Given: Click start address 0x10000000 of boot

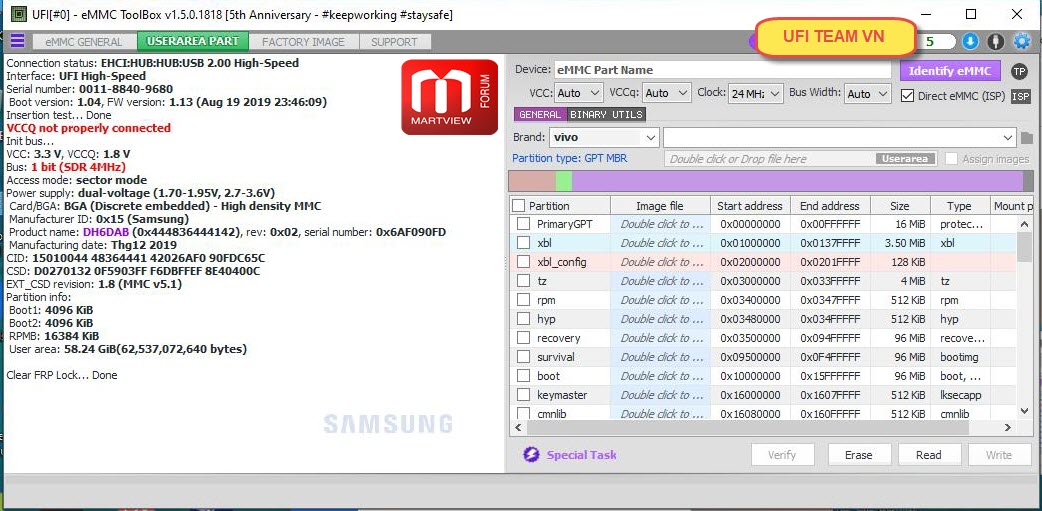Looking at the screenshot, I should 750,376.
